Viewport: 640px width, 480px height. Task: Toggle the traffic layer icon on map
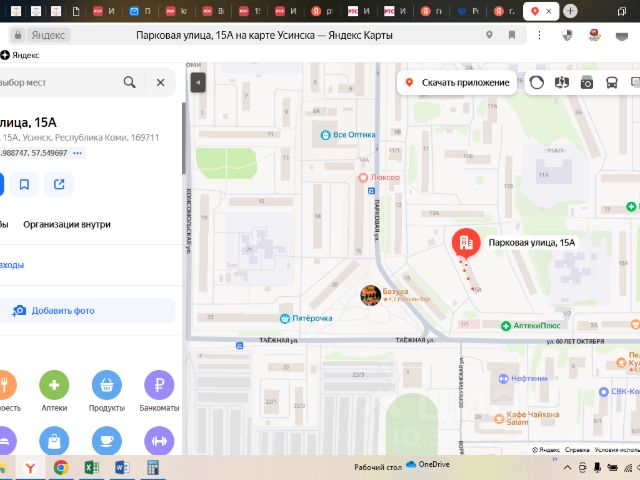click(x=536, y=83)
